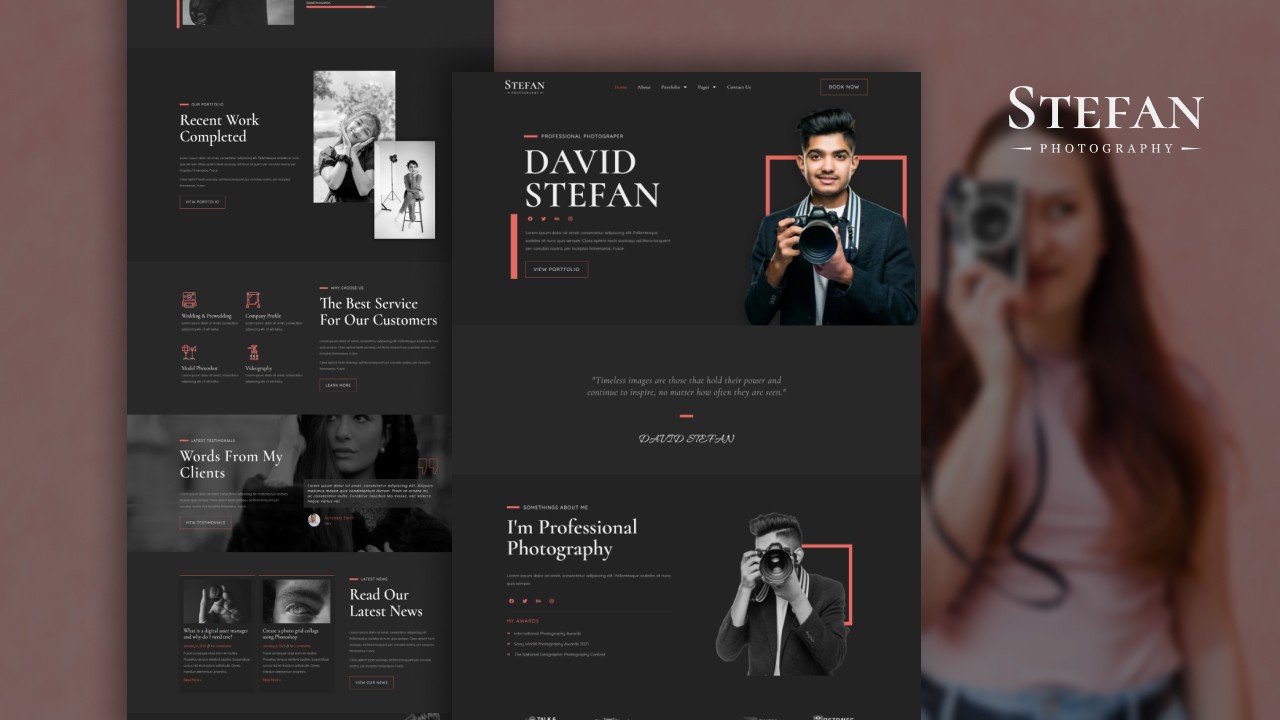Click the Videography service icon
This screenshot has width=1280, height=720.
[x=253, y=352]
